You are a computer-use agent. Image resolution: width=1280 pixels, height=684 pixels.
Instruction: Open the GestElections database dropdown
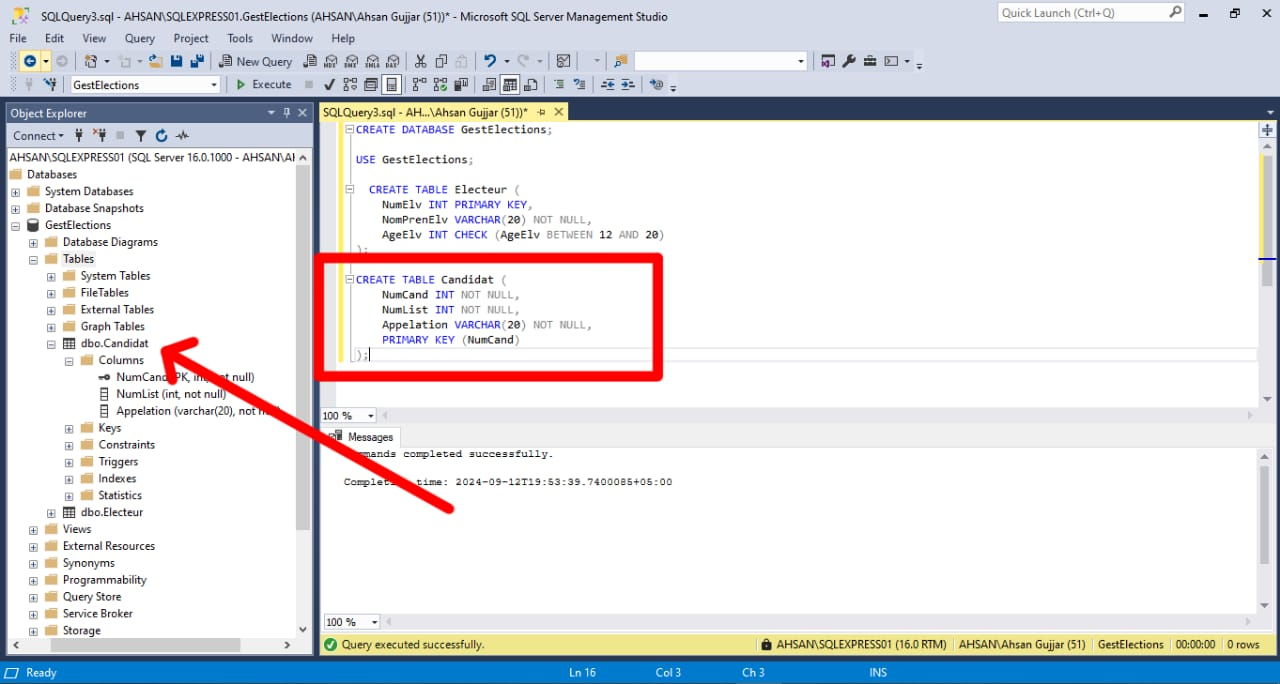click(x=214, y=85)
